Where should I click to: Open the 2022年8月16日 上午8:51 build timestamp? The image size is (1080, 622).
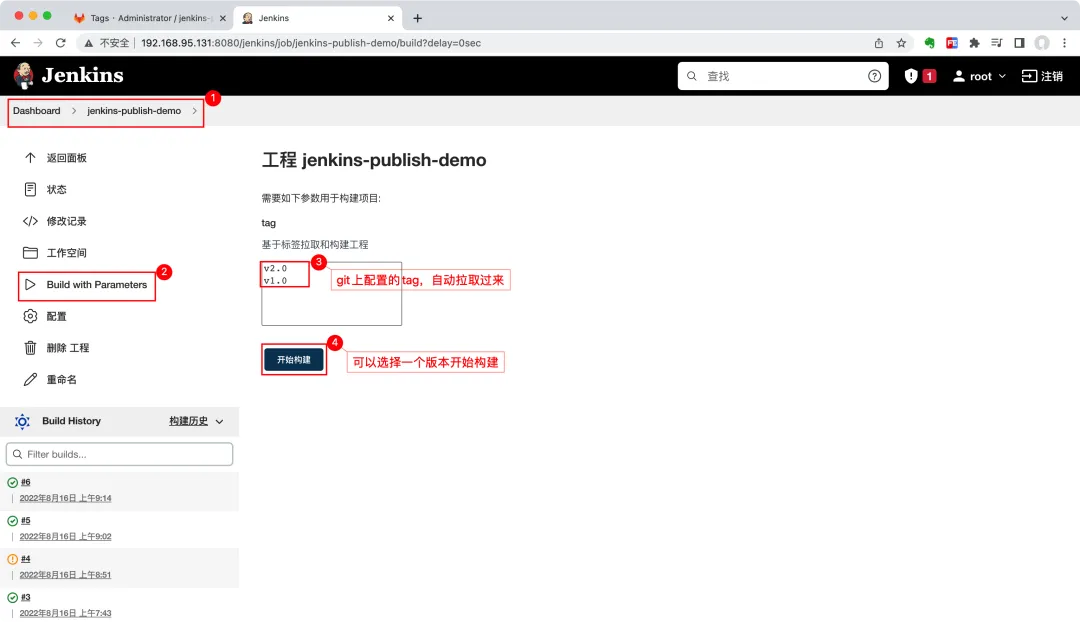coord(65,574)
